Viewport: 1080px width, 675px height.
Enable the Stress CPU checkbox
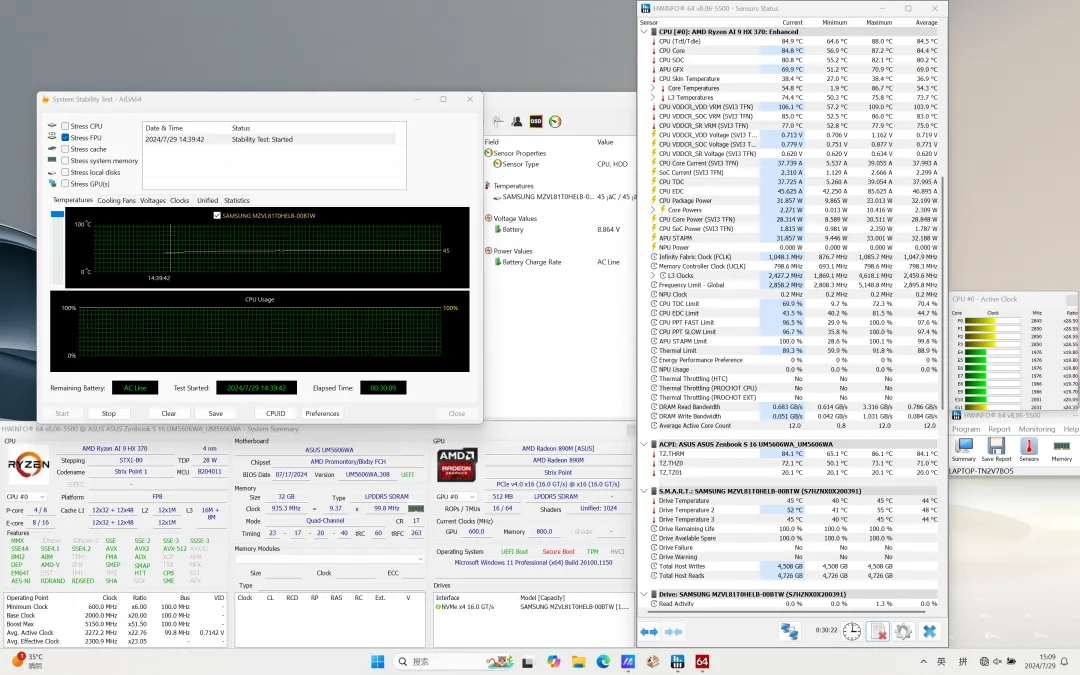(65, 126)
